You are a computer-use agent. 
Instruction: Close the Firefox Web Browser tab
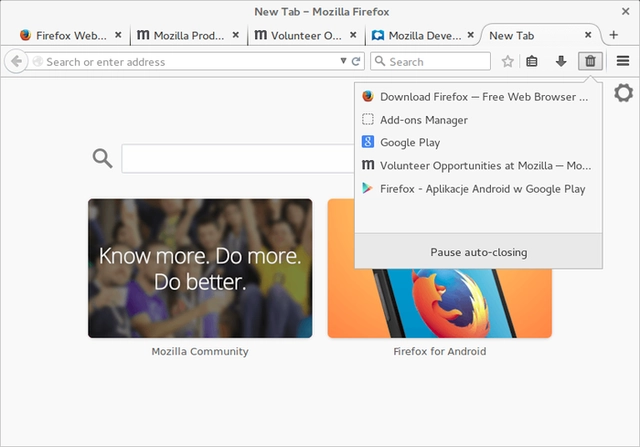[x=118, y=35]
